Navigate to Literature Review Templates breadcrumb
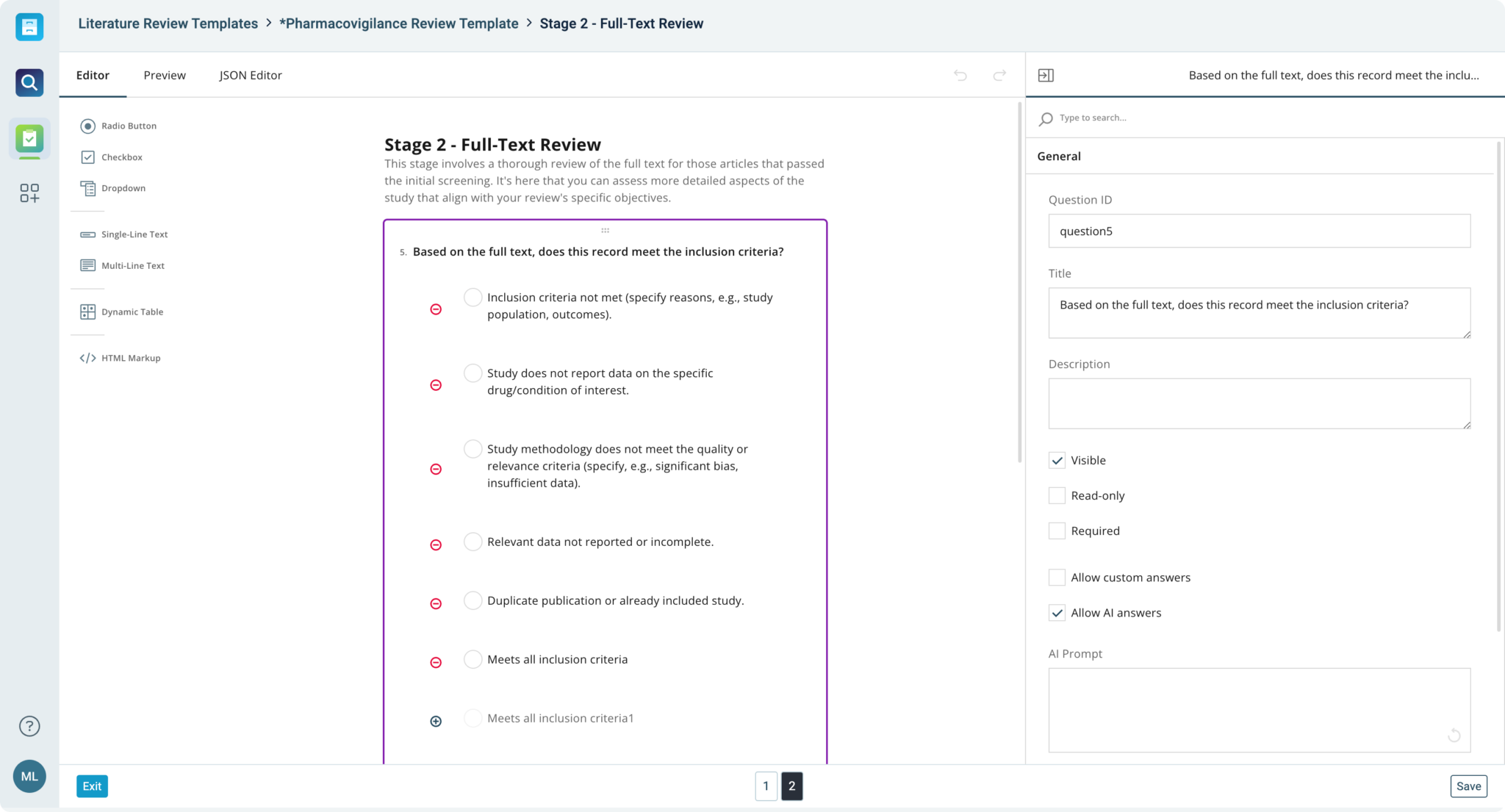The width and height of the screenshot is (1505, 812). 168,23
